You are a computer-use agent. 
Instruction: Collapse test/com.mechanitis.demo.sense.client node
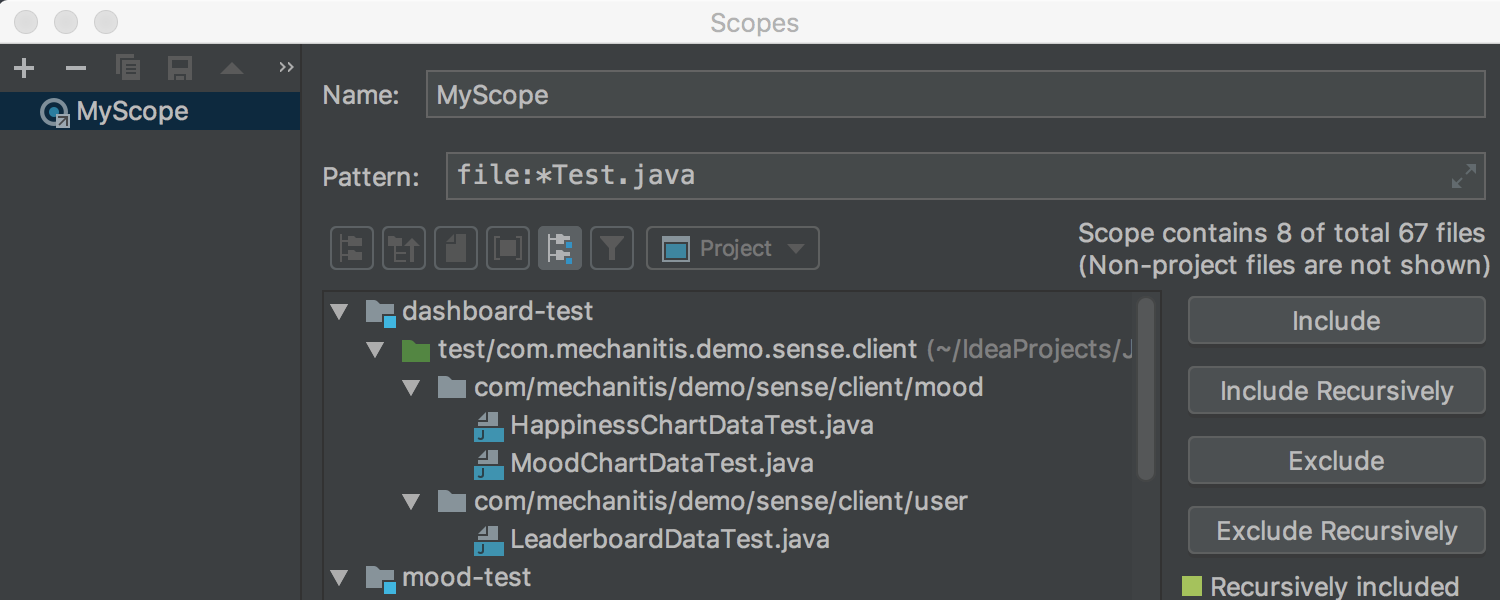375,350
